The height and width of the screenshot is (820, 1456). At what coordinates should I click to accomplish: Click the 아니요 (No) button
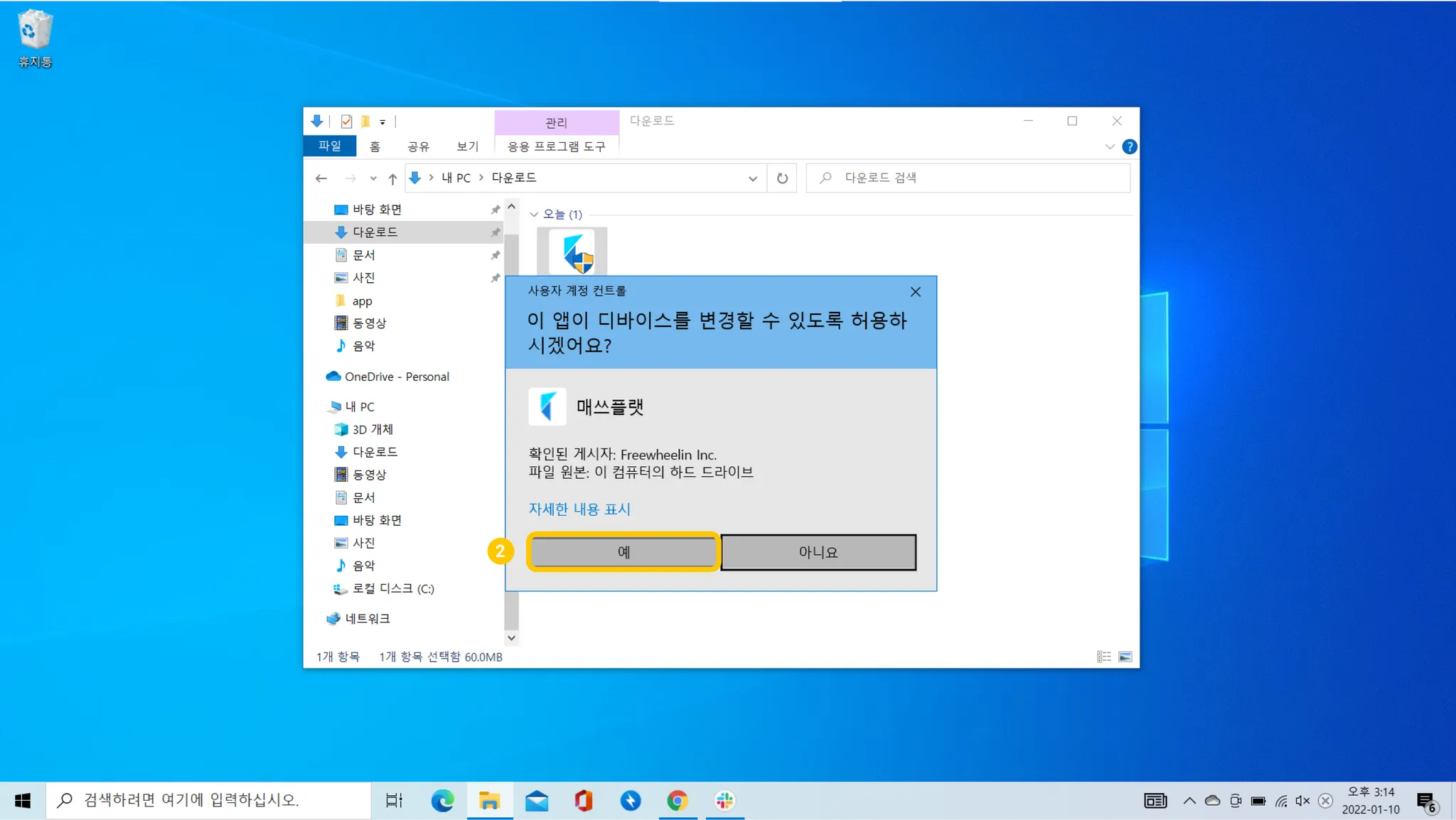818,552
